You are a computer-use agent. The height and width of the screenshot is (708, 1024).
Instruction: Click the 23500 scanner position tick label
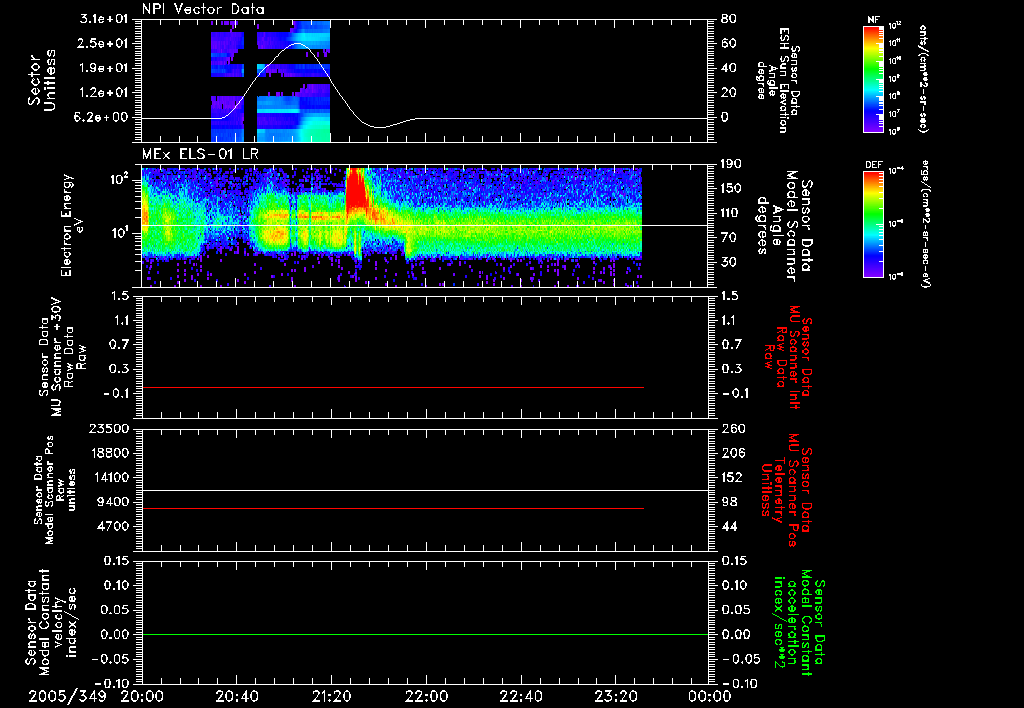tap(109, 428)
